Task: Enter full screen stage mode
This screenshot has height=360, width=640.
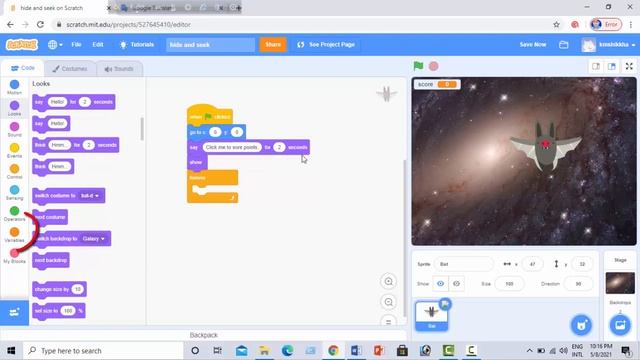Action: click(x=629, y=66)
